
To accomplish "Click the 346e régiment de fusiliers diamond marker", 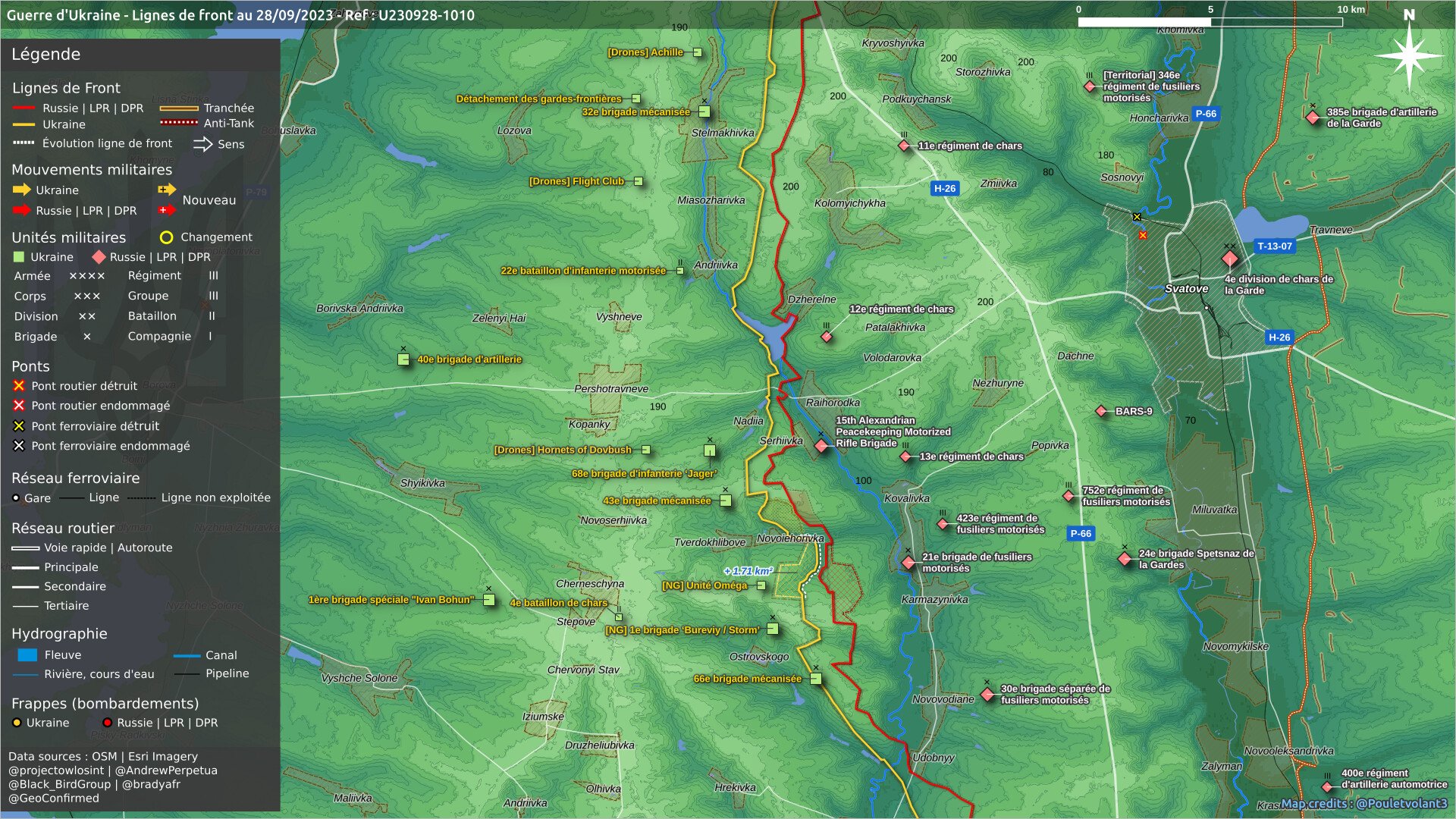I will pos(1090,86).
